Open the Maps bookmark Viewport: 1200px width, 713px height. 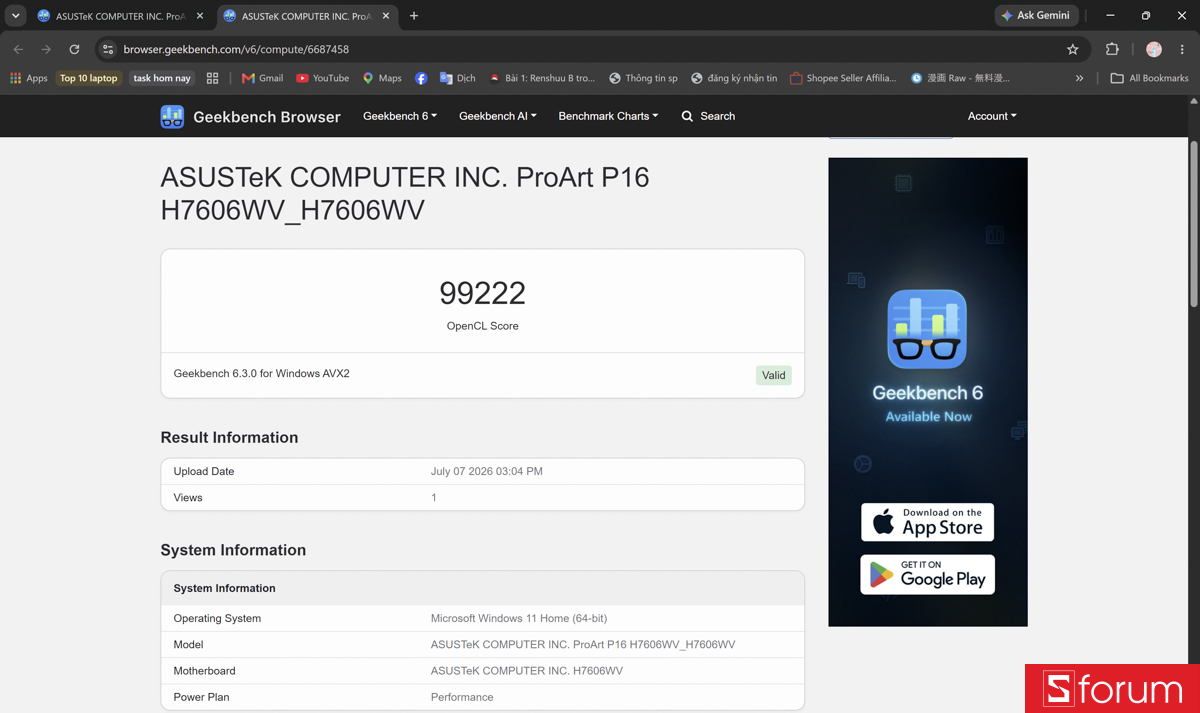coord(382,78)
